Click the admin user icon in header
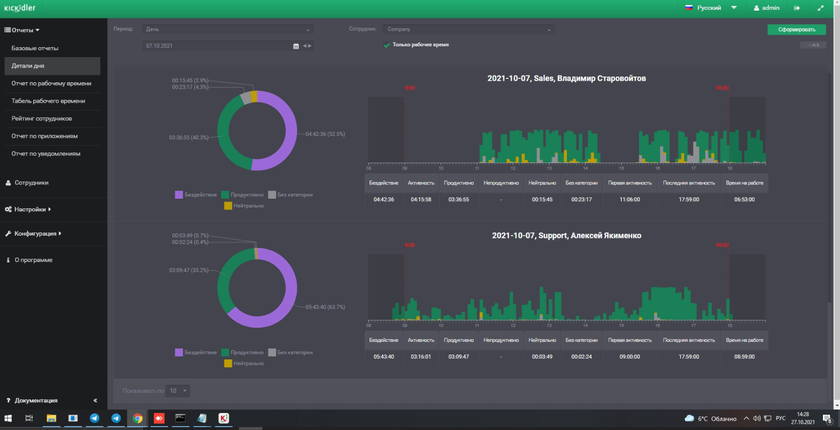The image size is (840, 430). (757, 8)
